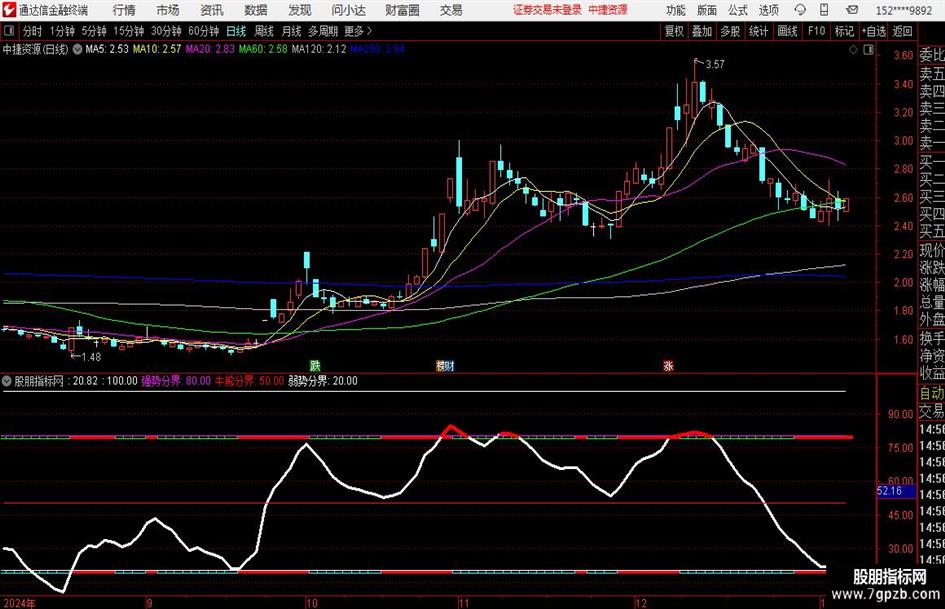Switch to 月线 monthly period
945x609 pixels.
[x=291, y=31]
